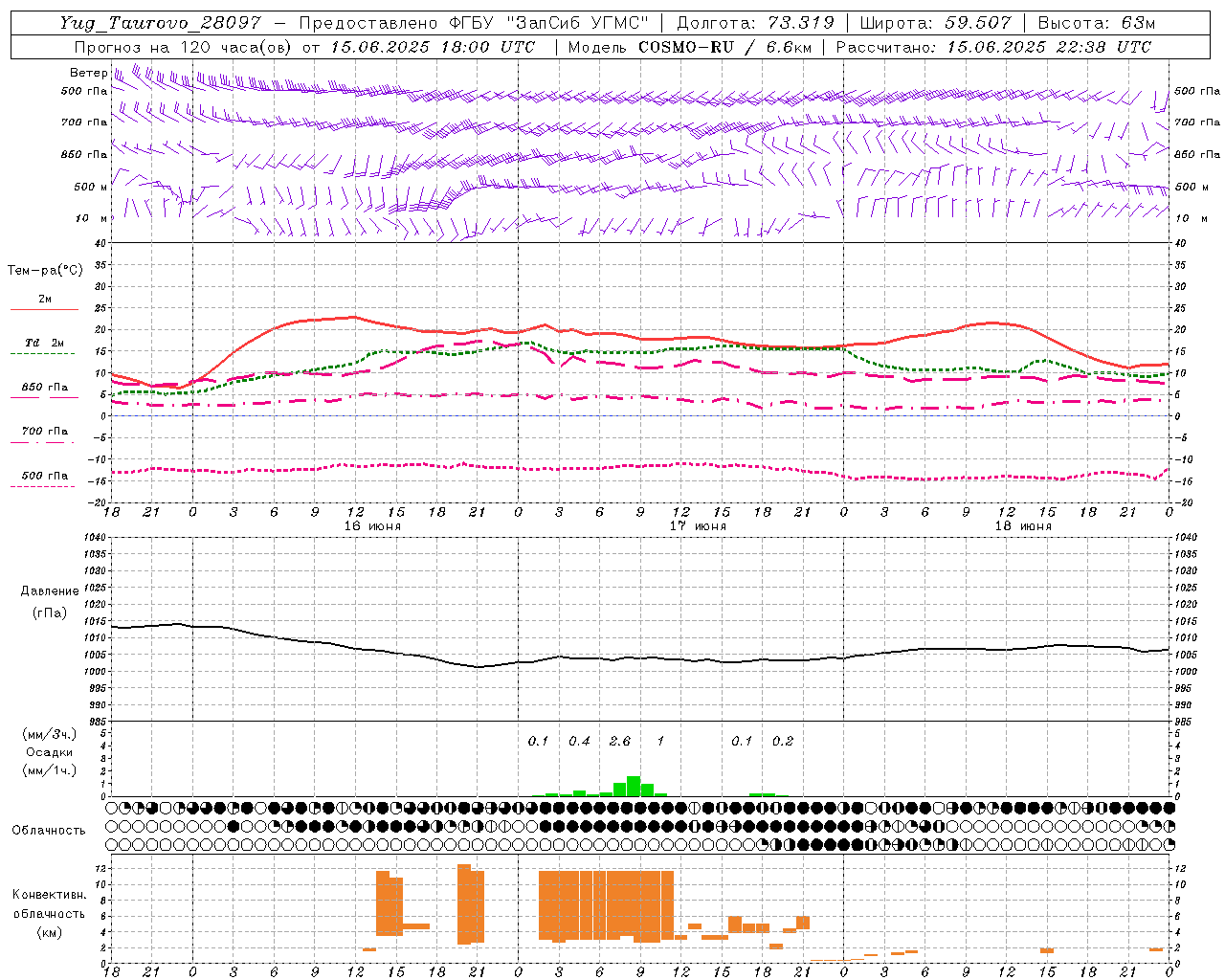
Task: Click the (мм/3ч.) precipitation unit label
Action: coord(49,735)
